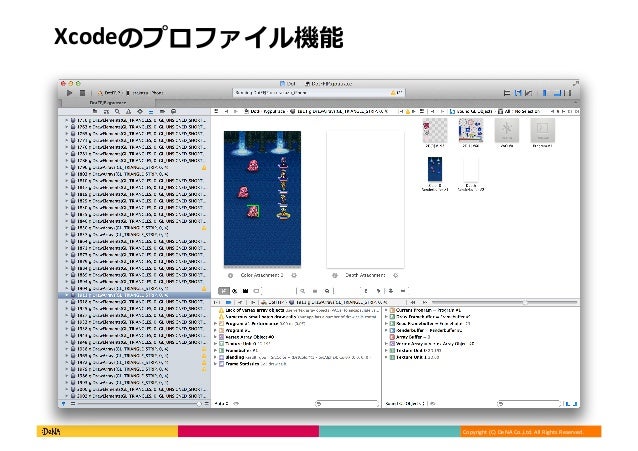Open the scheme and device selector
638x451 pixels.
click(x=130, y=93)
